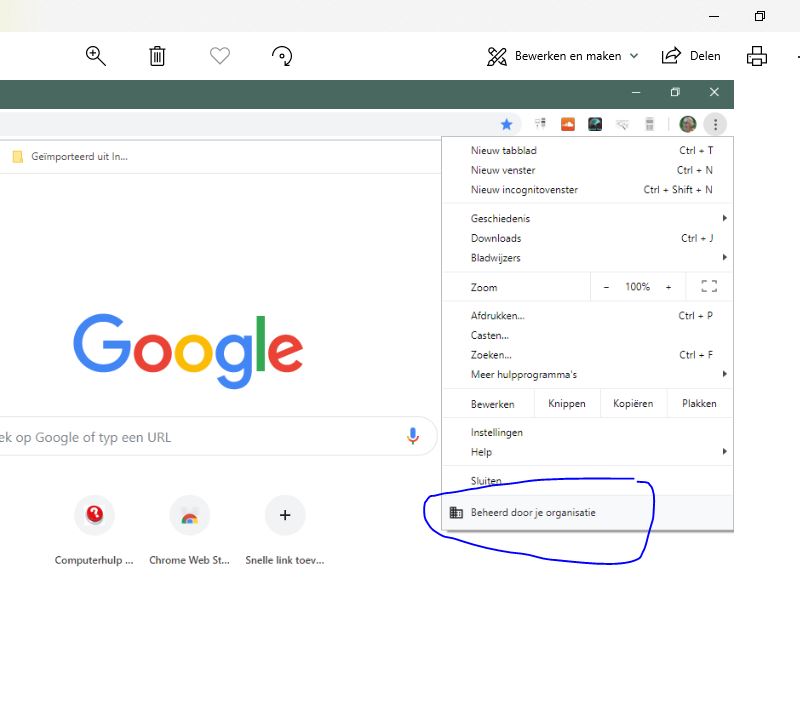Print the photo with the printer icon
The image size is (800, 713).
coord(757,56)
